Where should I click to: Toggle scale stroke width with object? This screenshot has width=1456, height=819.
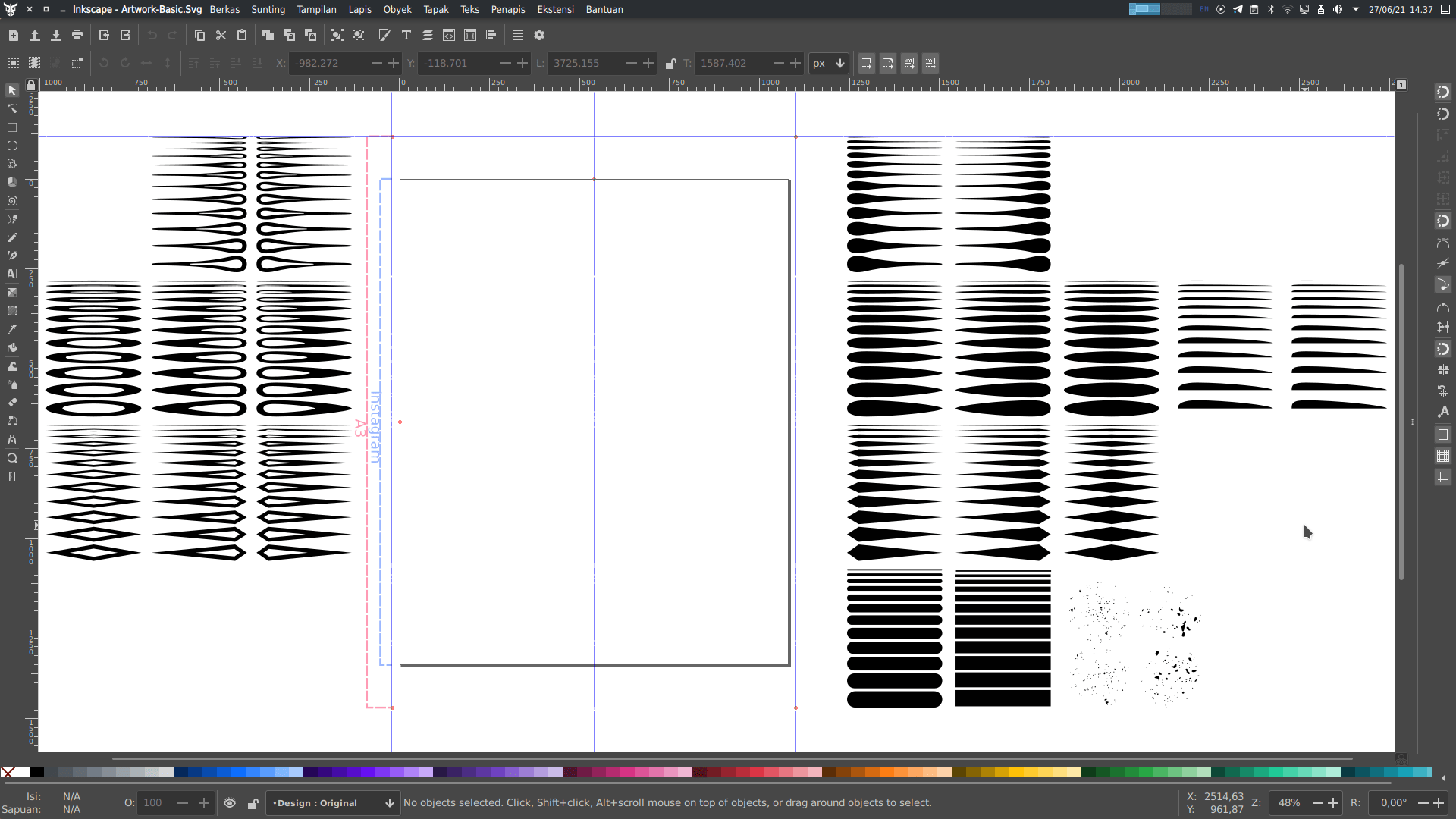[867, 63]
